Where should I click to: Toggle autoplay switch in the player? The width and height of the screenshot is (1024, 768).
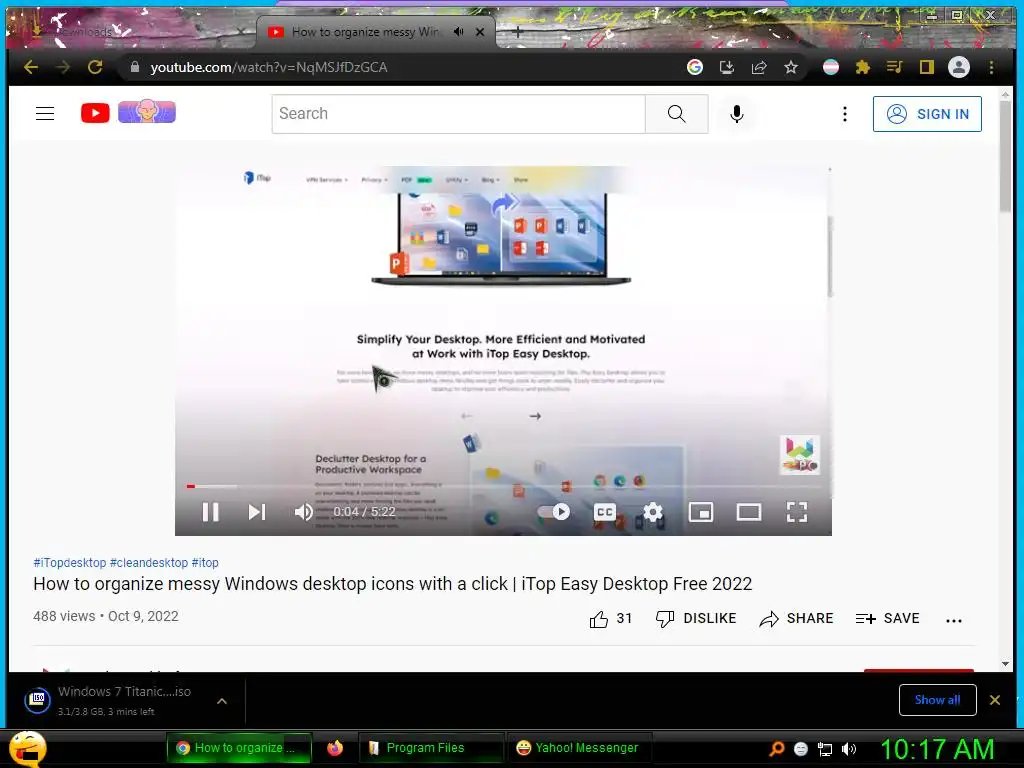[554, 512]
